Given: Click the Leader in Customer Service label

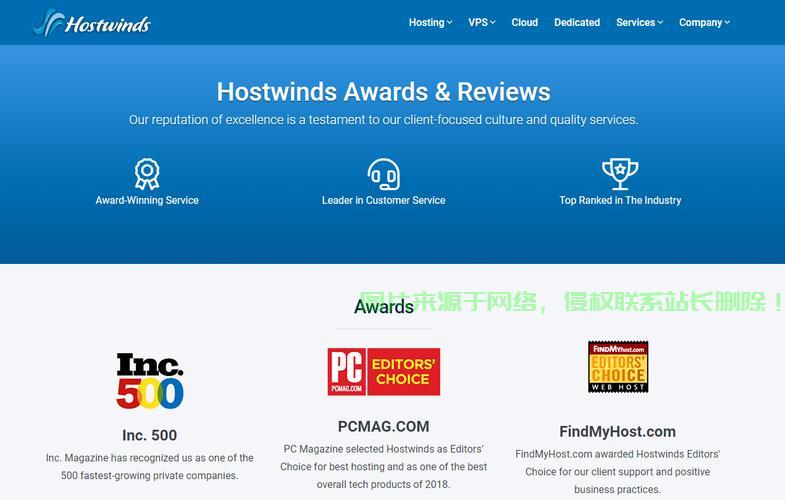Looking at the screenshot, I should [383, 200].
